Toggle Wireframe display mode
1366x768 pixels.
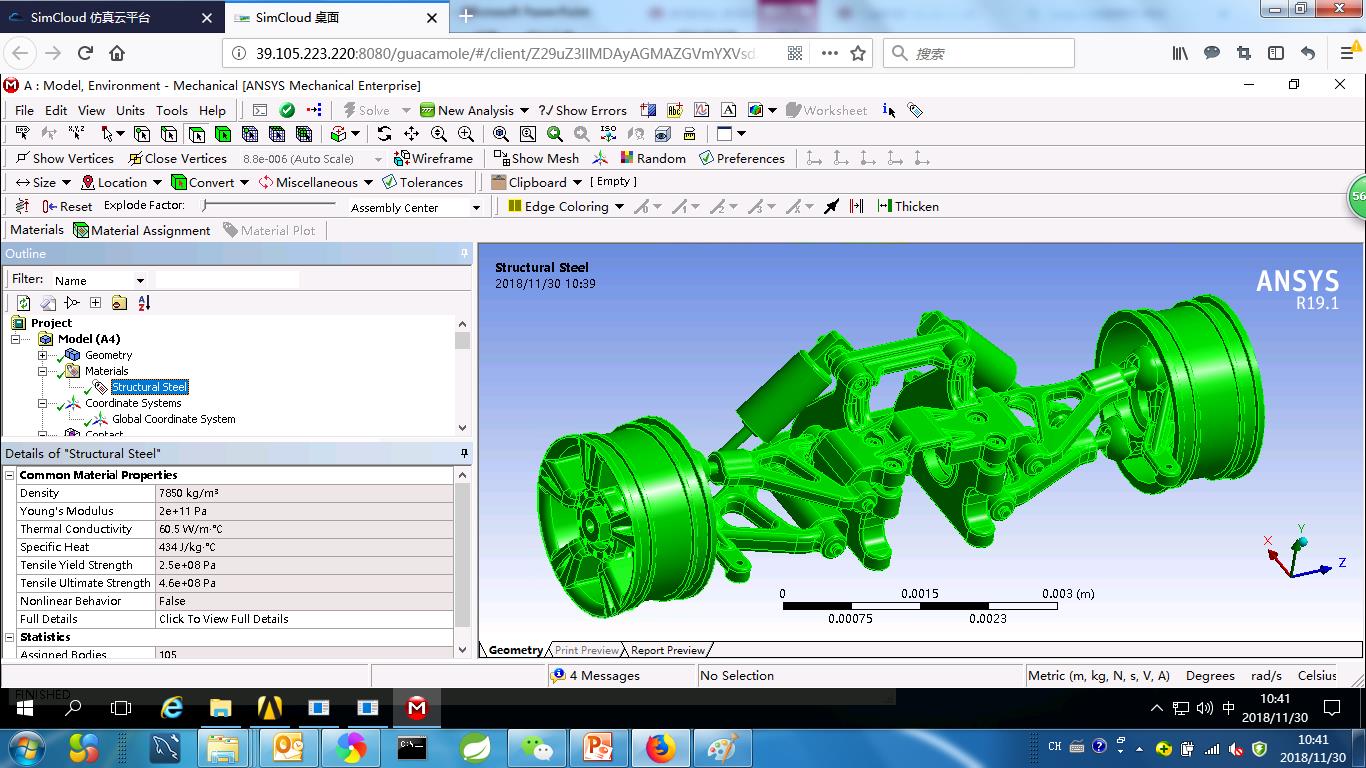[x=433, y=158]
